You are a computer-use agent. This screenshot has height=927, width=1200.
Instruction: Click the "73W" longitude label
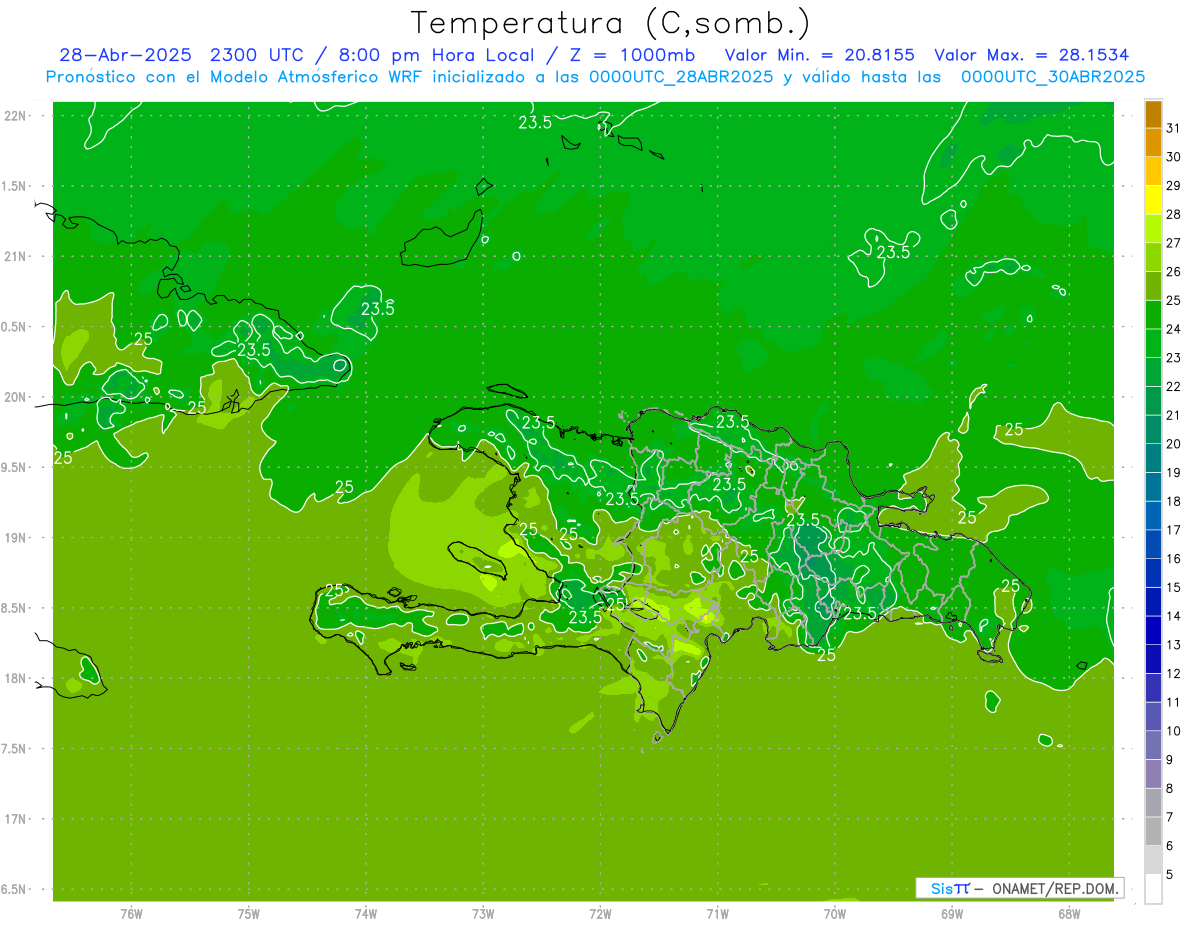tap(483, 913)
